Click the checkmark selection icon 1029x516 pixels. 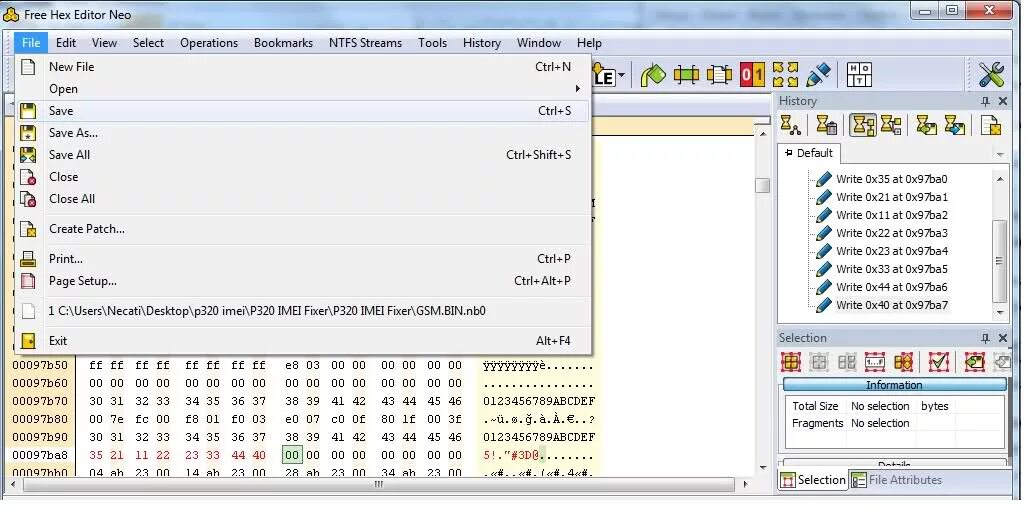click(x=939, y=362)
